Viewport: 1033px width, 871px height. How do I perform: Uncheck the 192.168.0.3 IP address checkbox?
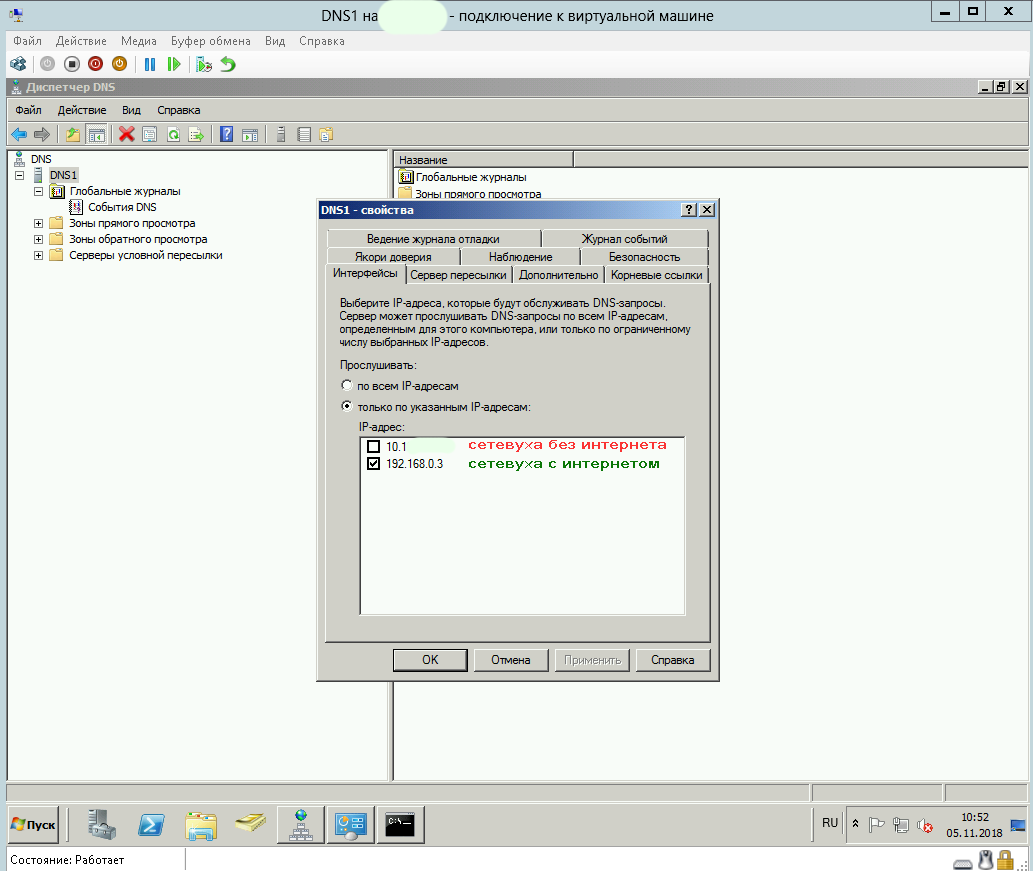click(374, 464)
